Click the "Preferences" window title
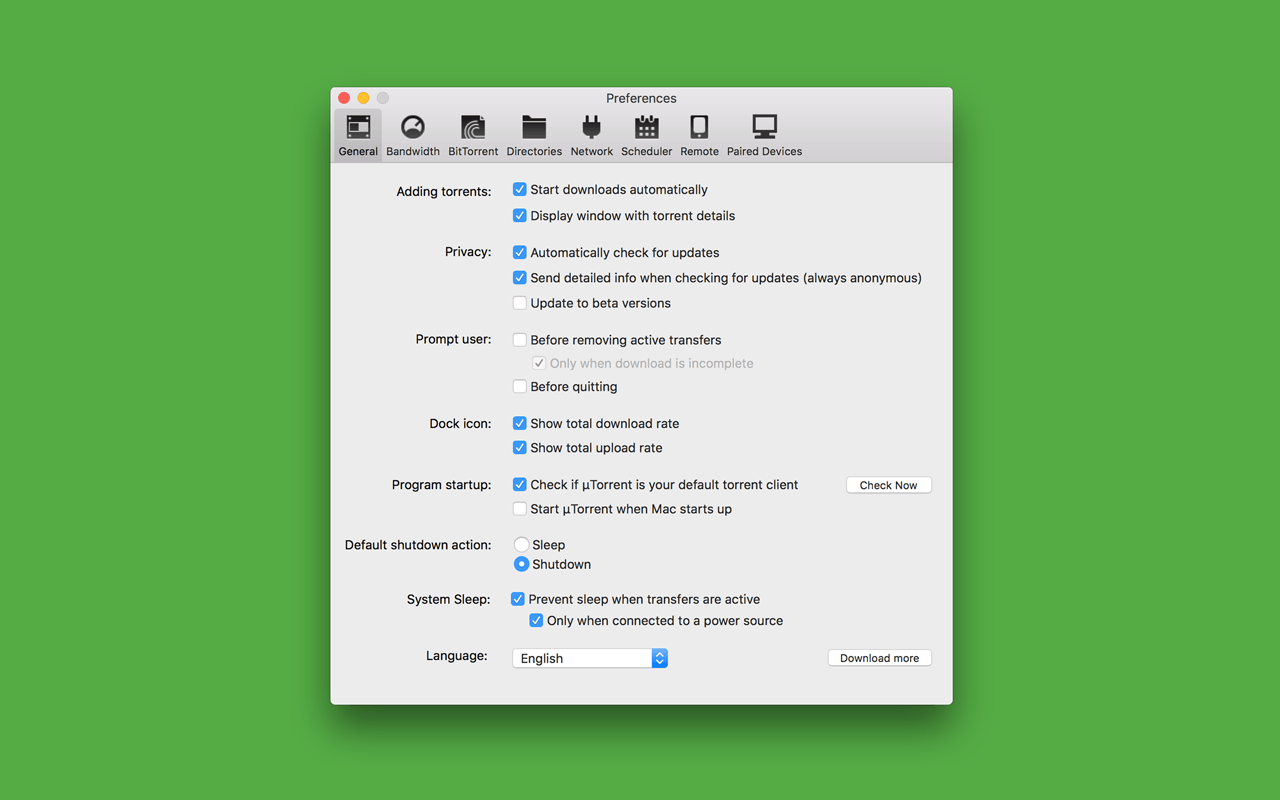 641,98
